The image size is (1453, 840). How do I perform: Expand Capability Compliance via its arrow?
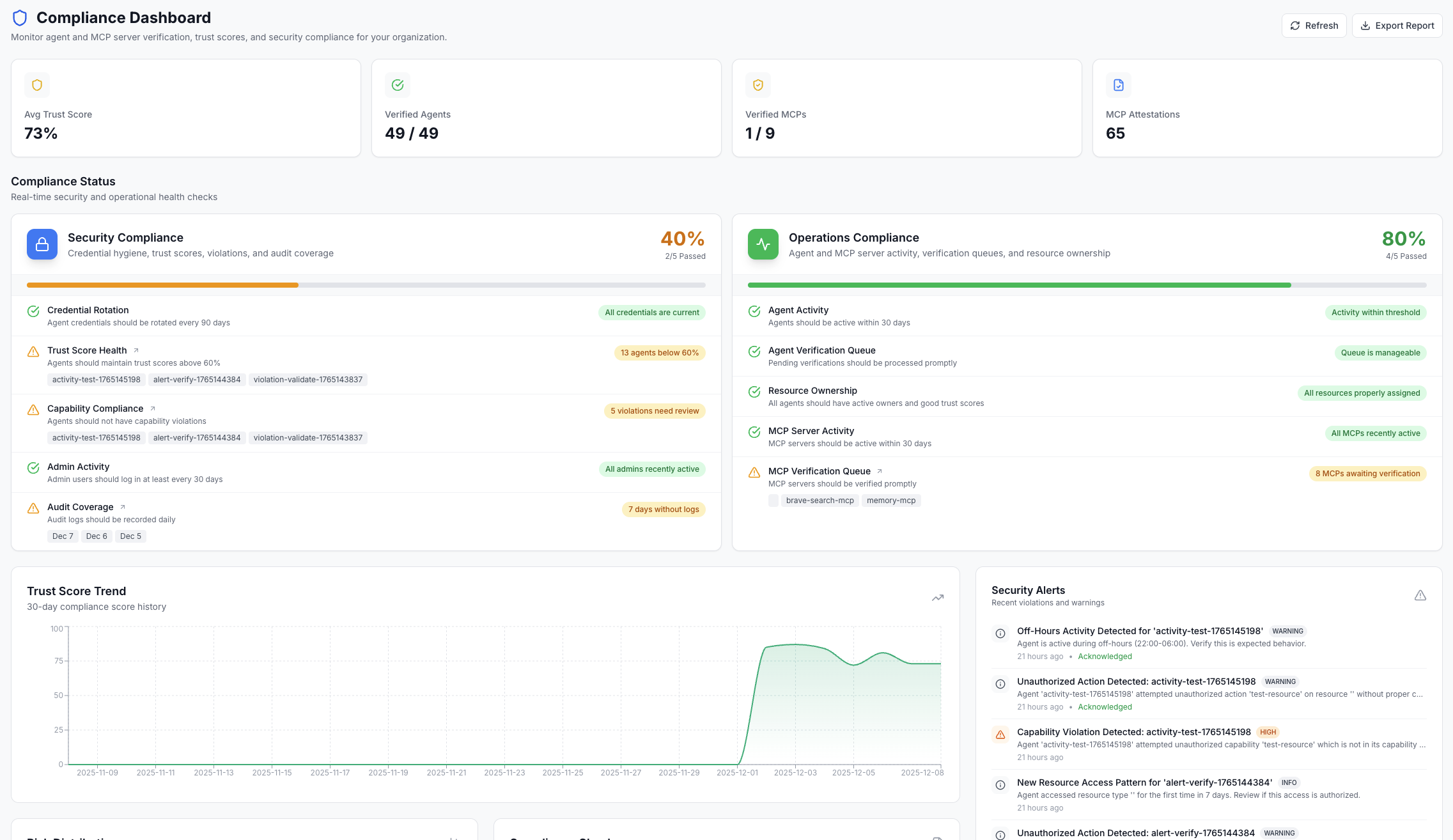pos(152,408)
